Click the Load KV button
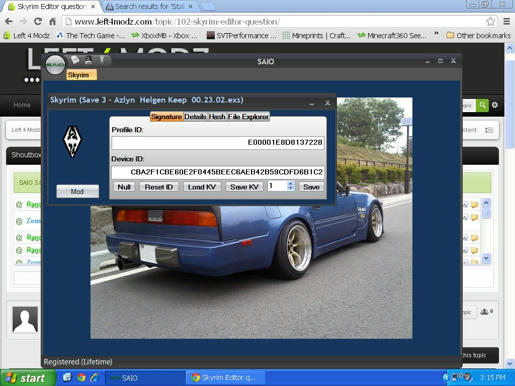 click(x=202, y=187)
